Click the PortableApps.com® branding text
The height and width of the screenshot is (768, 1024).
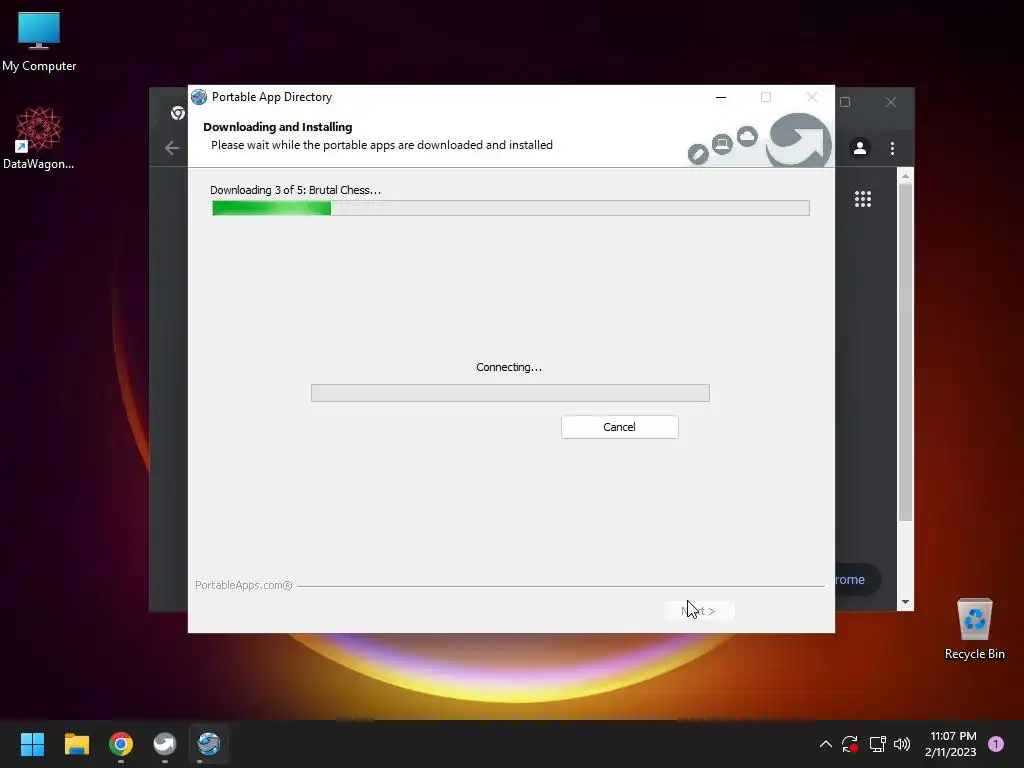click(244, 585)
